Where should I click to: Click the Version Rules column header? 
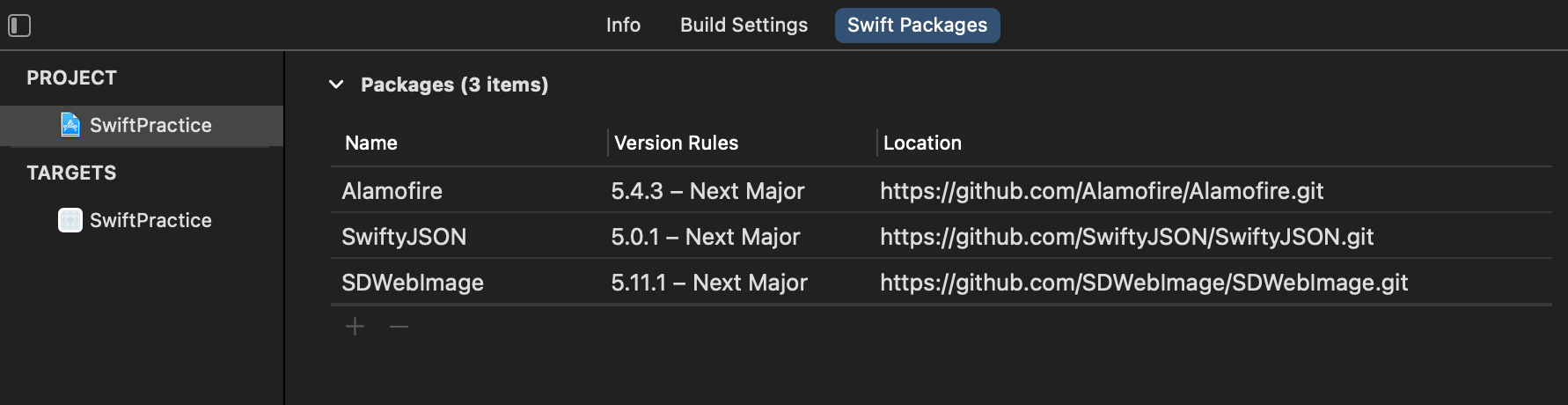(676, 143)
